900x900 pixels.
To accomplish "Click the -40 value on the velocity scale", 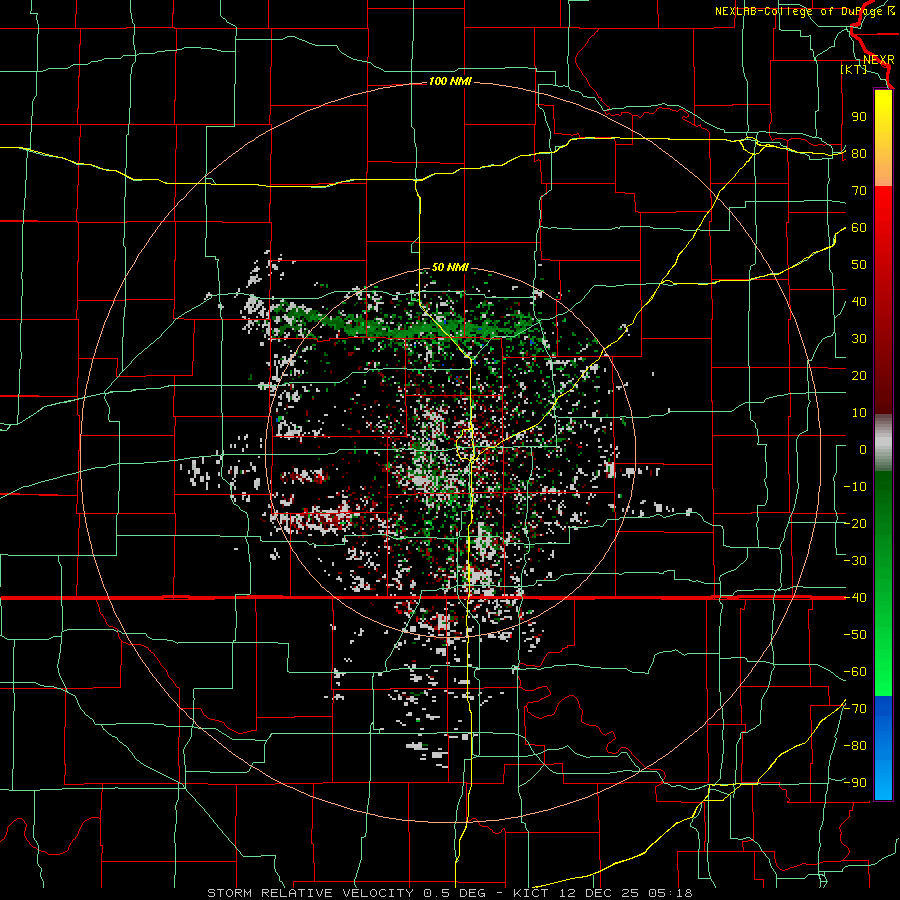I will click(855, 598).
